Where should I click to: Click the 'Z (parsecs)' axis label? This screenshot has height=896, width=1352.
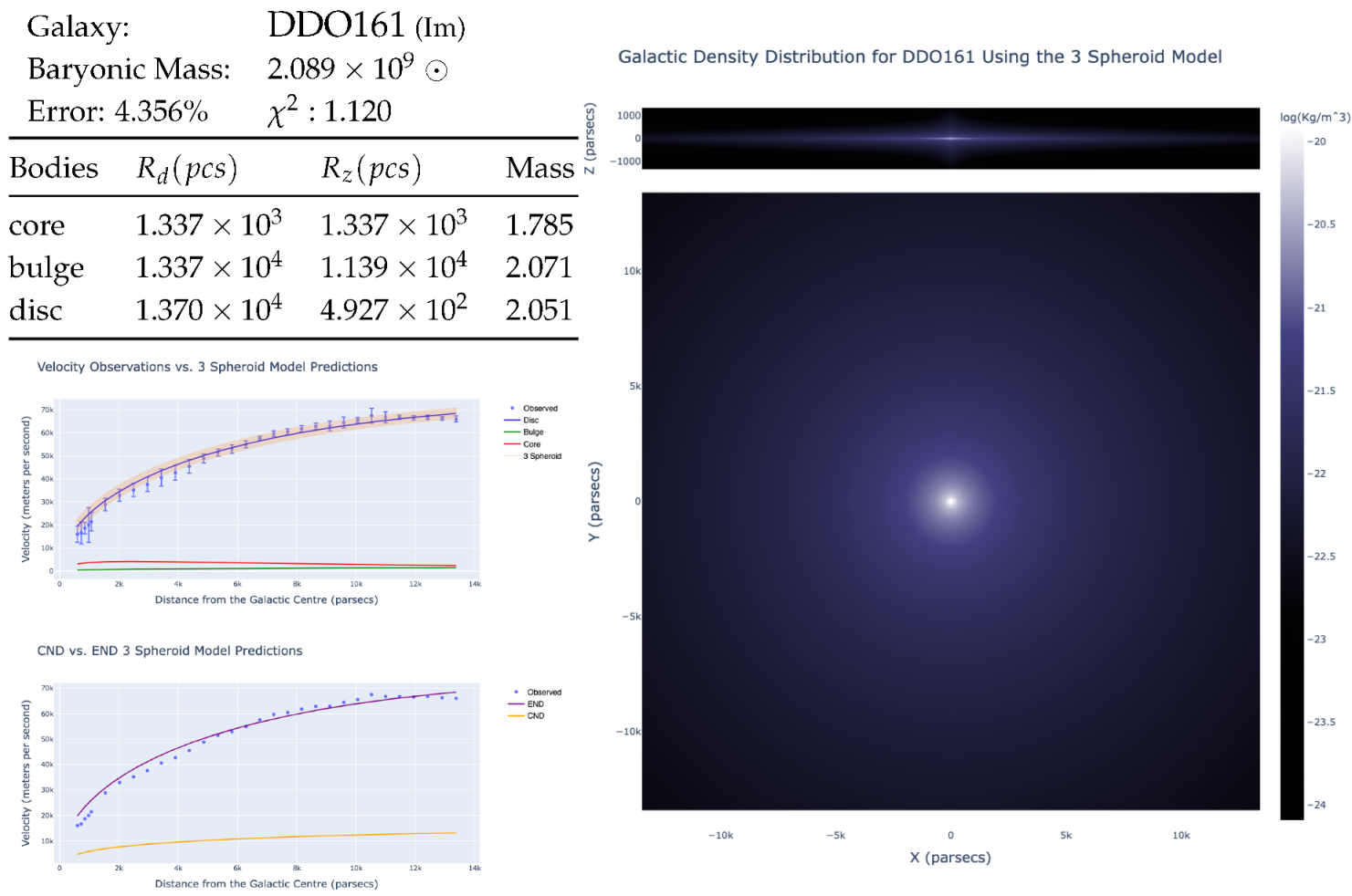point(590,139)
